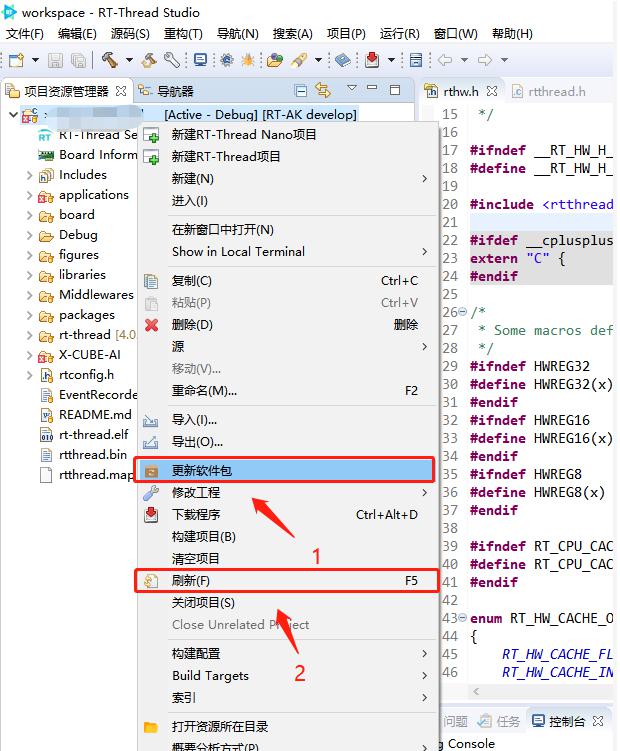Click Collapse All icon in project explorer
The height and width of the screenshot is (751, 620).
pos(300,90)
